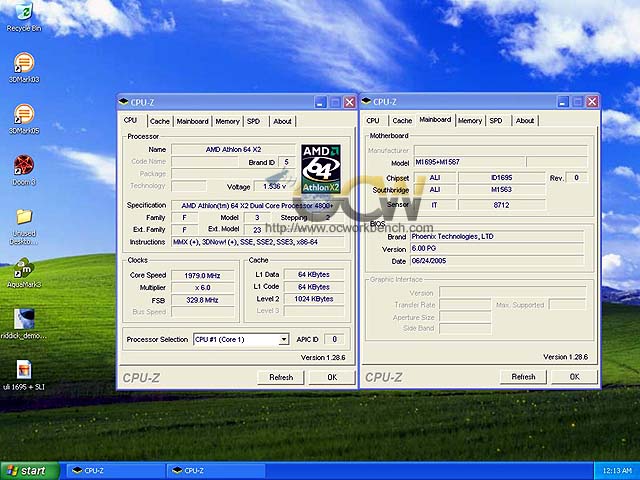Click the motherboard Model field M1695+M1567
This screenshot has width=640, height=480.
click(x=469, y=162)
